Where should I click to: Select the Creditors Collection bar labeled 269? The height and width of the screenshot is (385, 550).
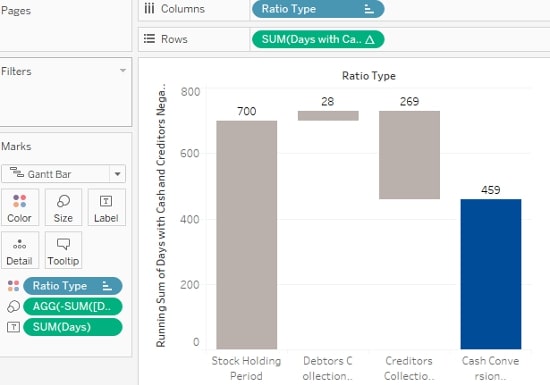[409, 155]
